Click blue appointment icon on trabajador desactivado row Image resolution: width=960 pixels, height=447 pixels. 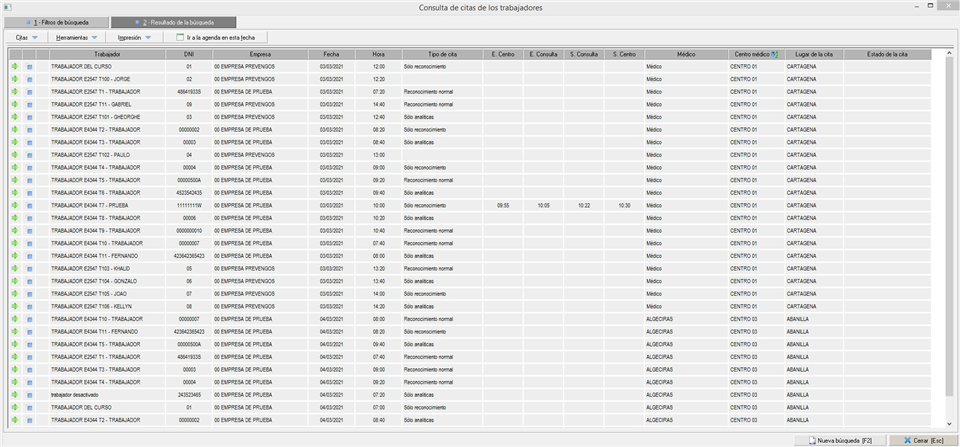pos(29,394)
